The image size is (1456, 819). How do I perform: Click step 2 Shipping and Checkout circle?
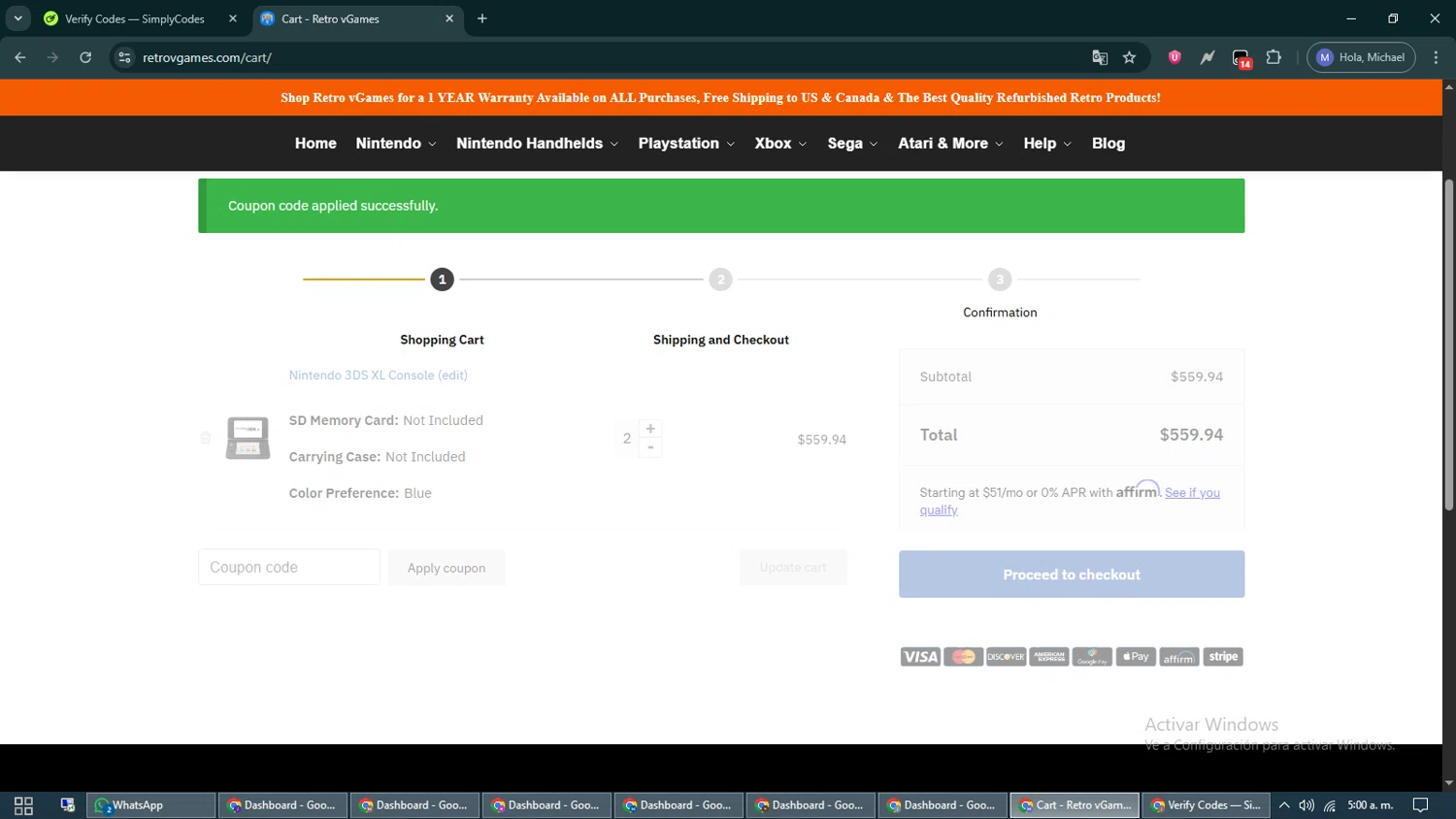(x=720, y=279)
